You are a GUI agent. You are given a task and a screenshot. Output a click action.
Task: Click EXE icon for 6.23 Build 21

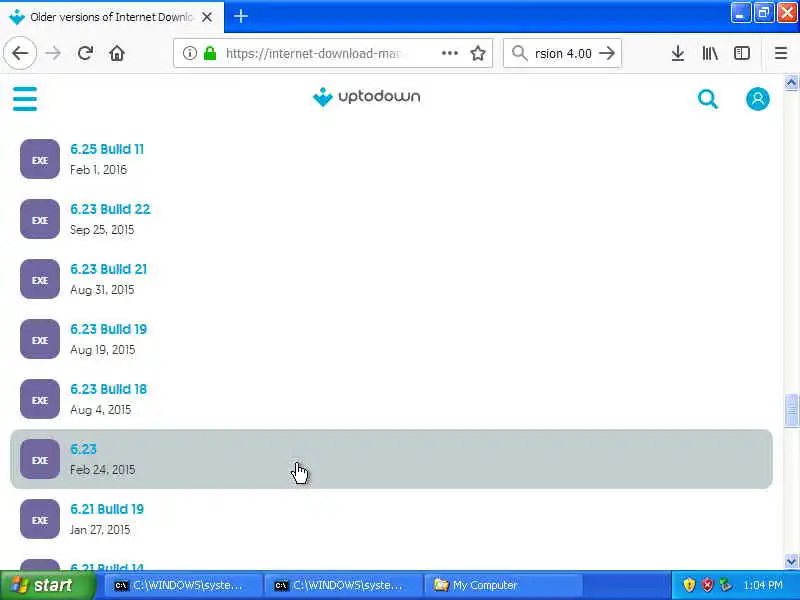[x=40, y=279]
